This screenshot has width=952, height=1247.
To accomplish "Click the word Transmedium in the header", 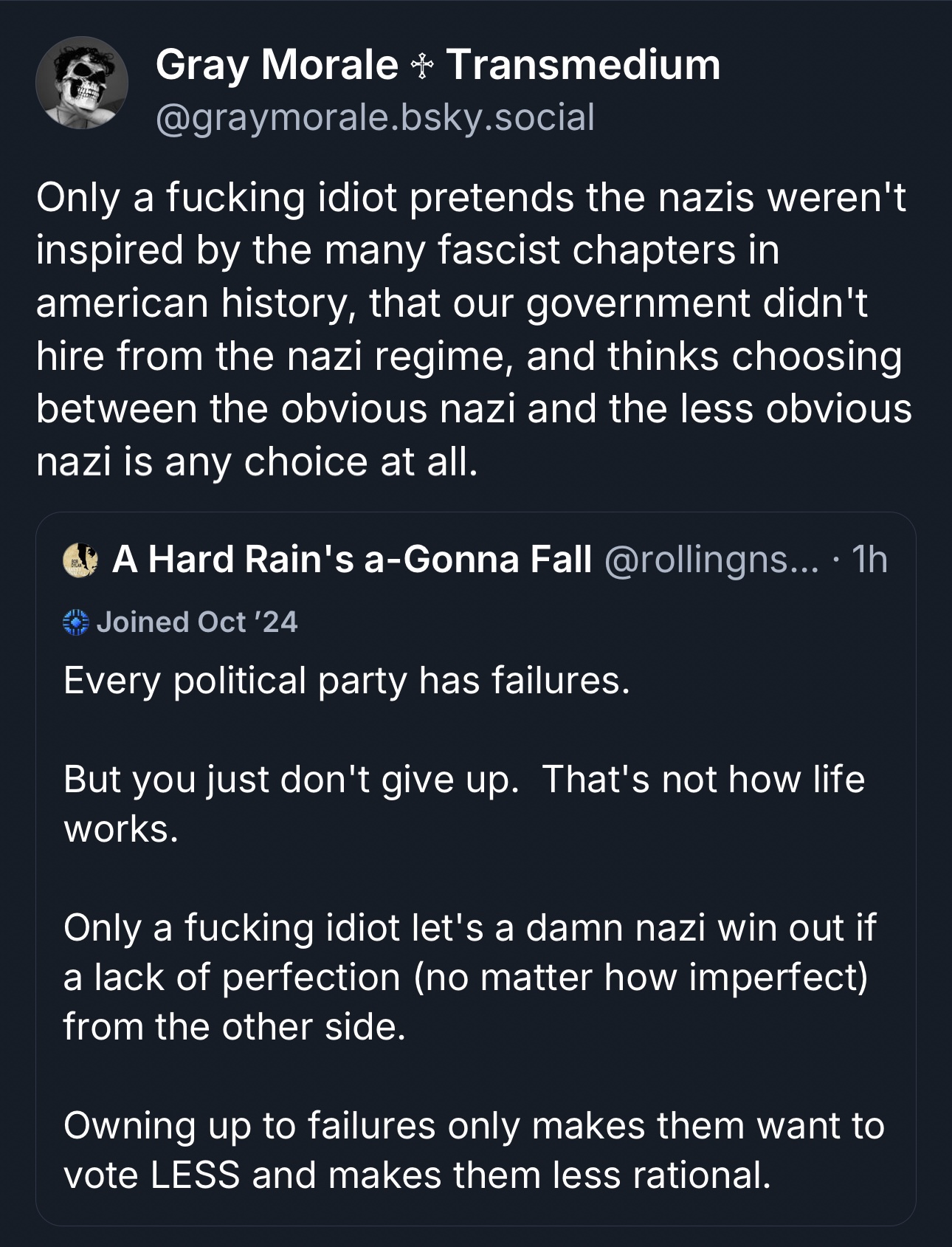I will point(583,65).
